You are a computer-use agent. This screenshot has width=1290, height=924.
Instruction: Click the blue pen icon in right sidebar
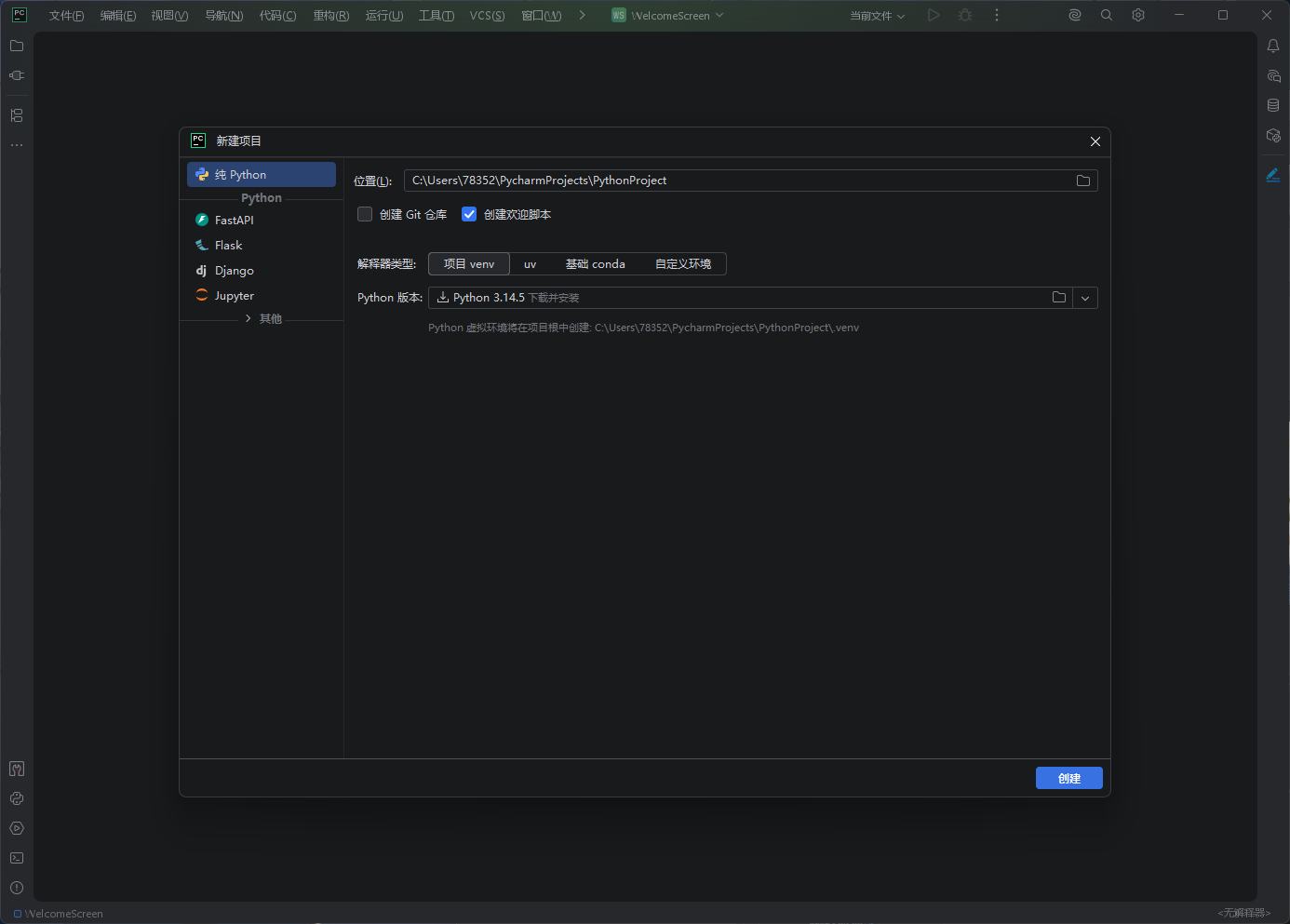[1273, 175]
